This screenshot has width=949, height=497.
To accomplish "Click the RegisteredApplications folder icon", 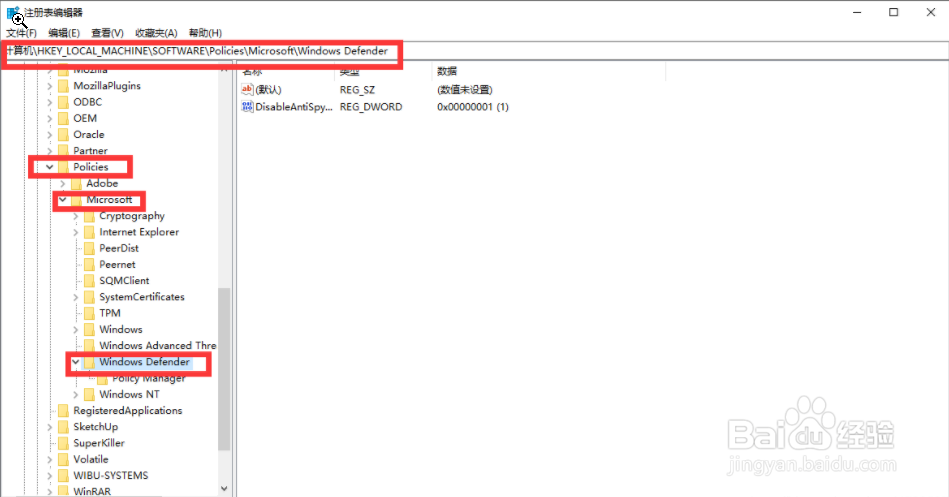I will [63, 410].
